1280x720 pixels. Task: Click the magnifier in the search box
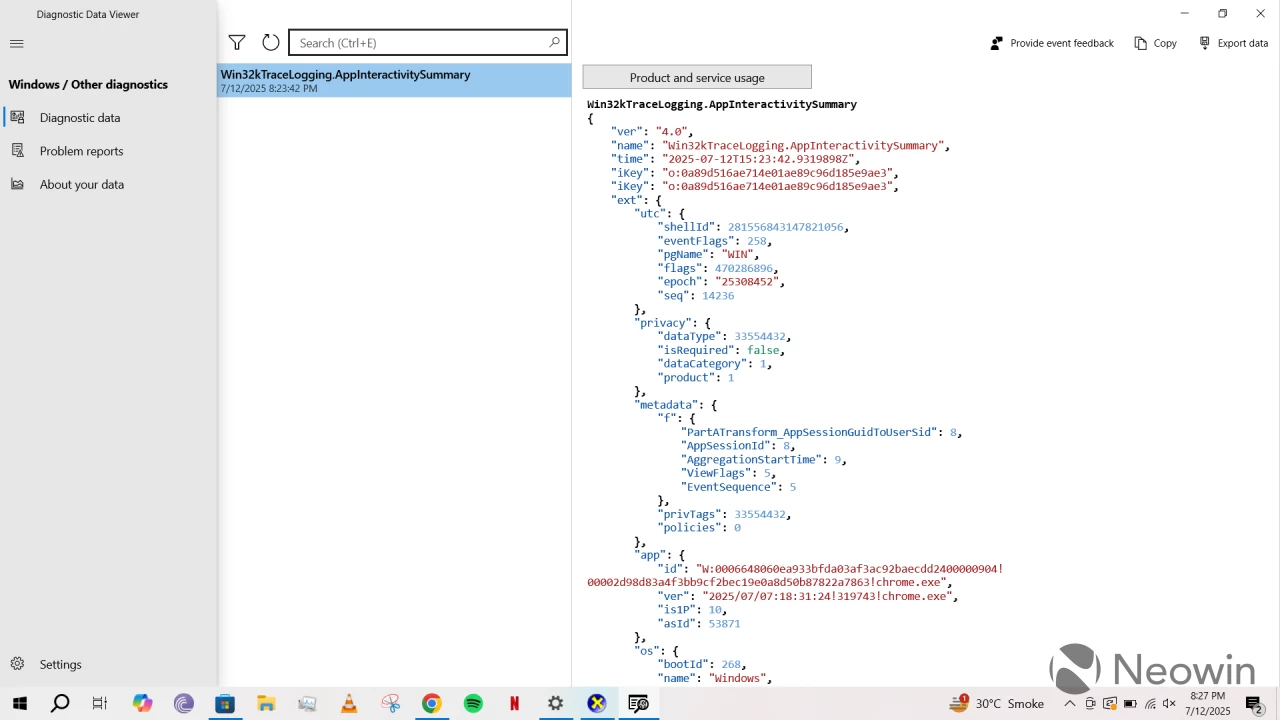554,42
